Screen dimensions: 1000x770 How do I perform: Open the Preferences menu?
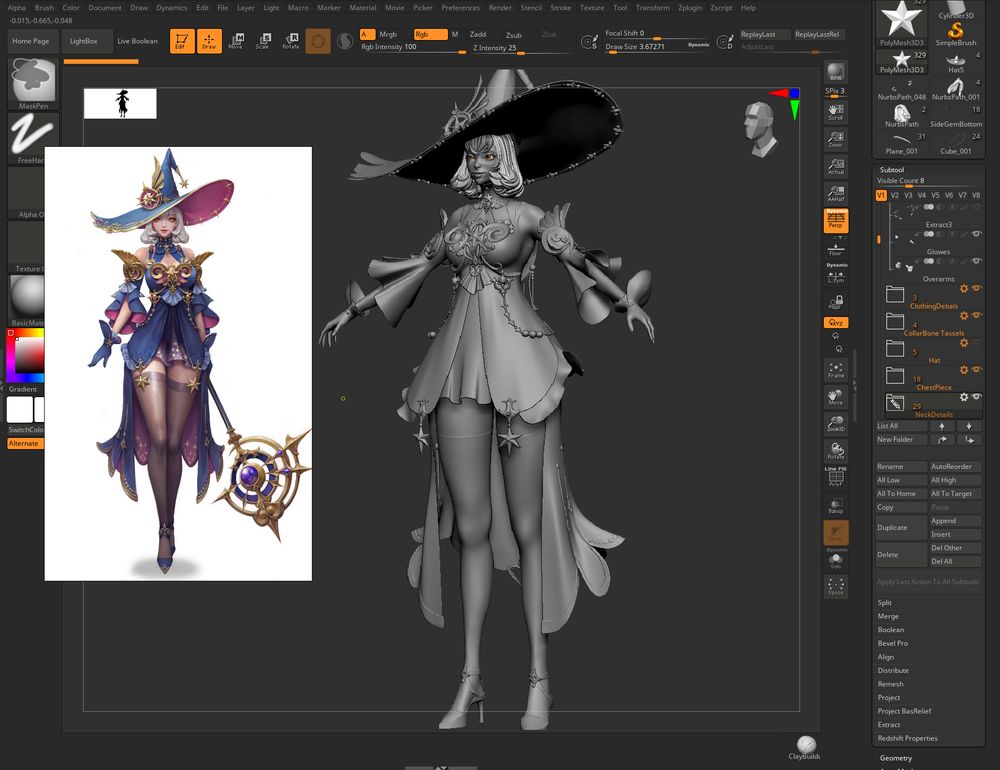pyautogui.click(x=460, y=8)
